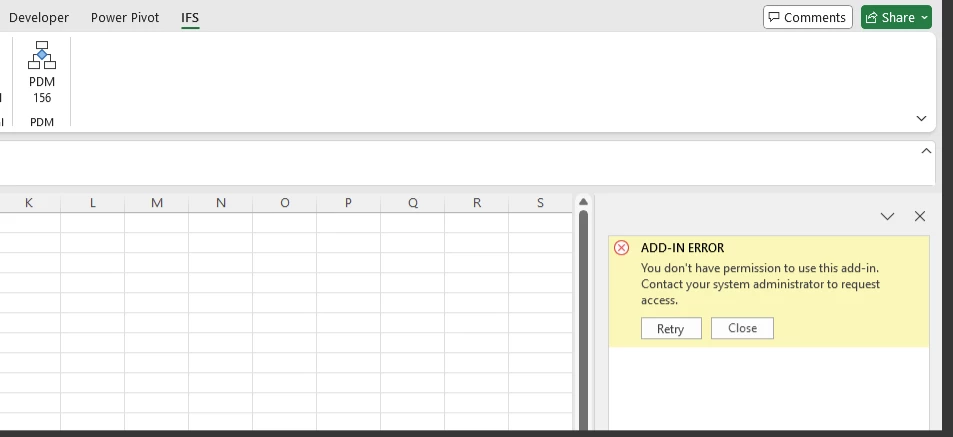The width and height of the screenshot is (953, 437).
Task: Expand the ribbon display options chevron
Action: pyautogui.click(x=921, y=119)
